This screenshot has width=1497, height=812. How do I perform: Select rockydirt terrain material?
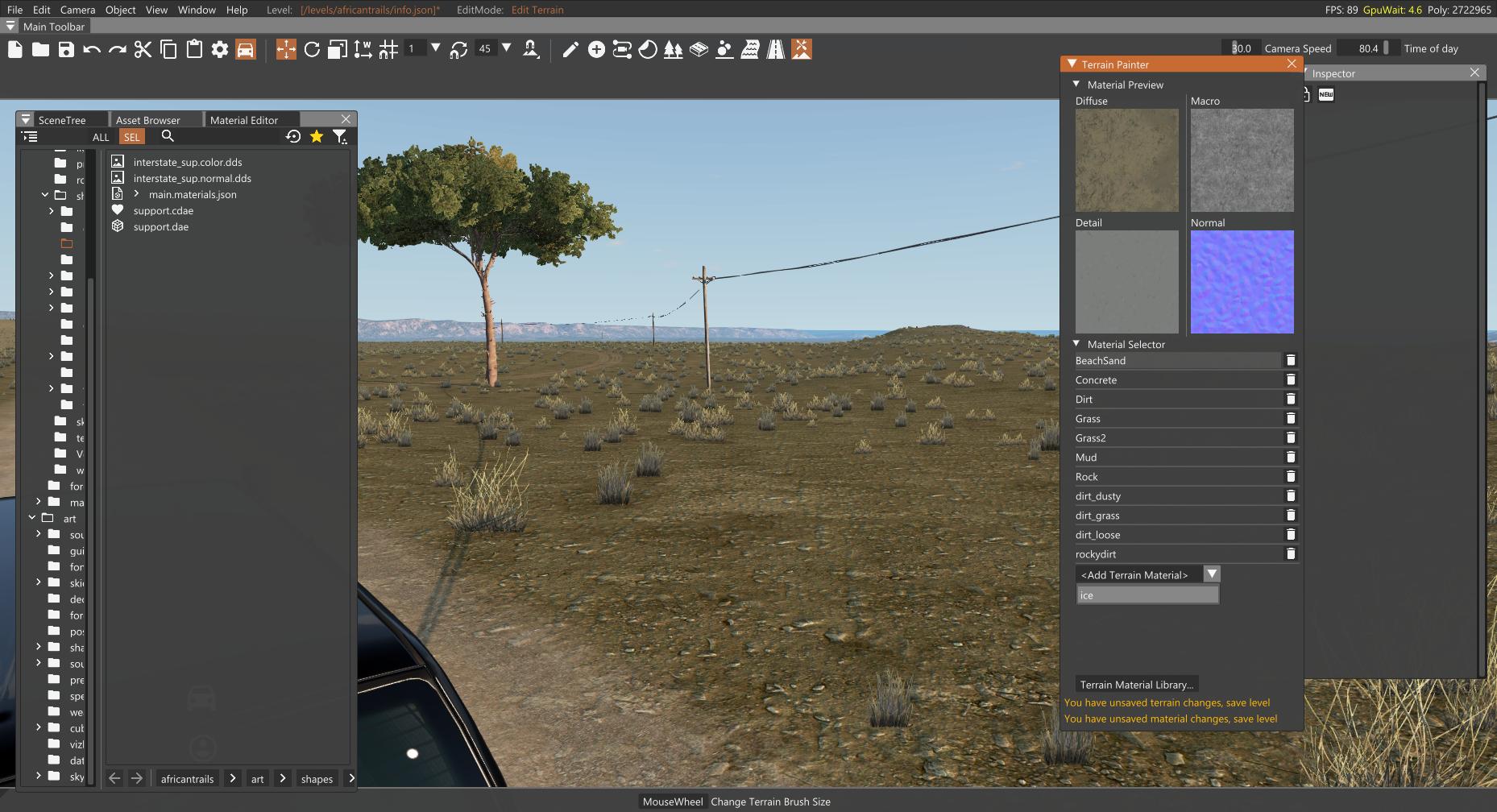(1177, 553)
